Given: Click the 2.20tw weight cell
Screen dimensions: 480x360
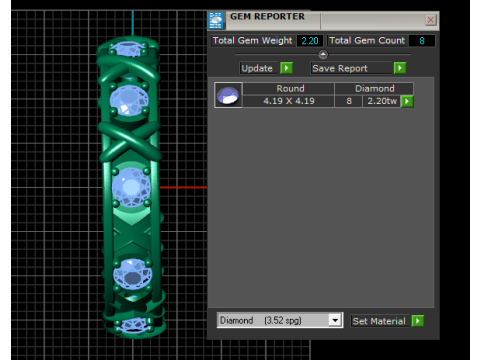Looking at the screenshot, I should click(382, 101).
